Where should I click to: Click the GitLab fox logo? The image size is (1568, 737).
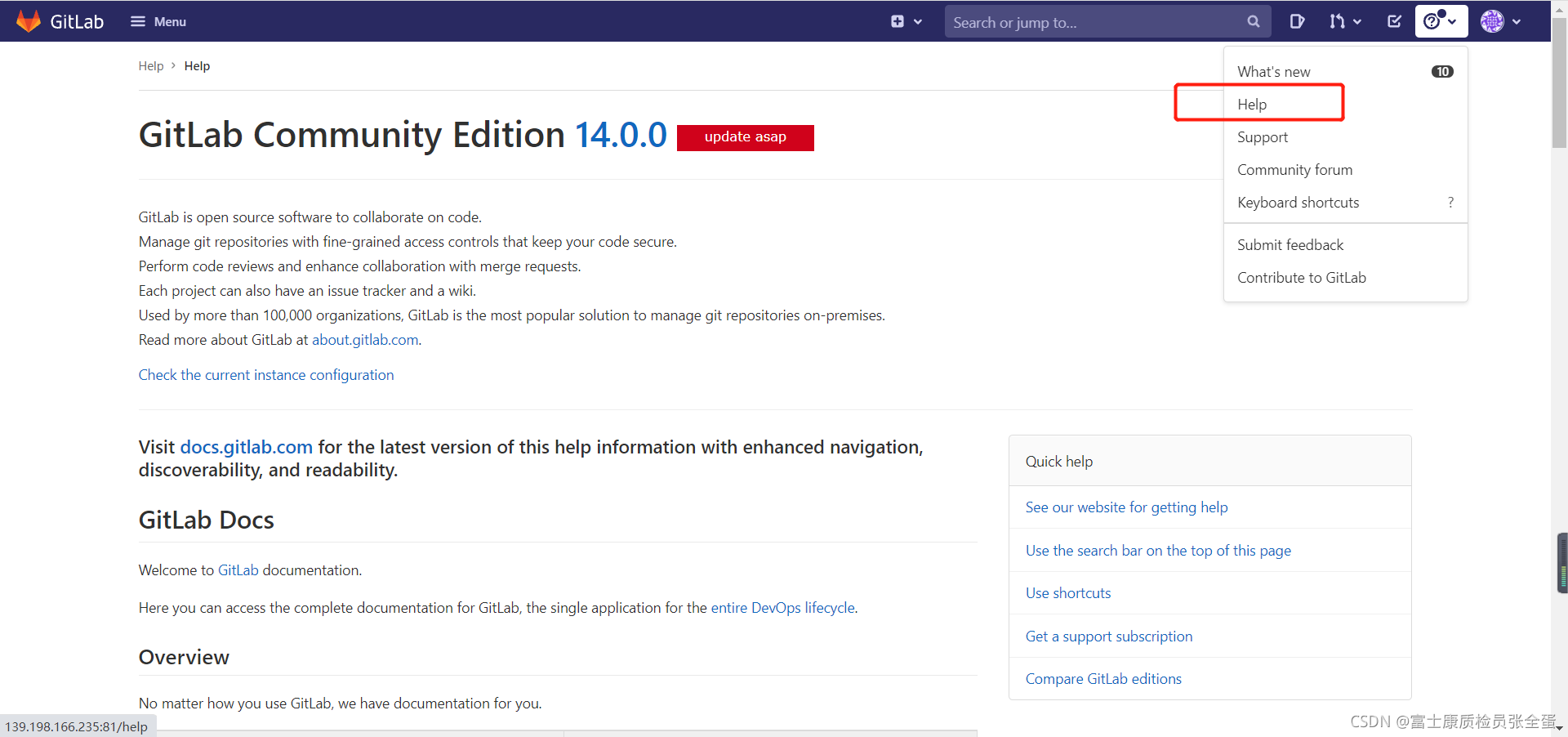click(x=29, y=21)
